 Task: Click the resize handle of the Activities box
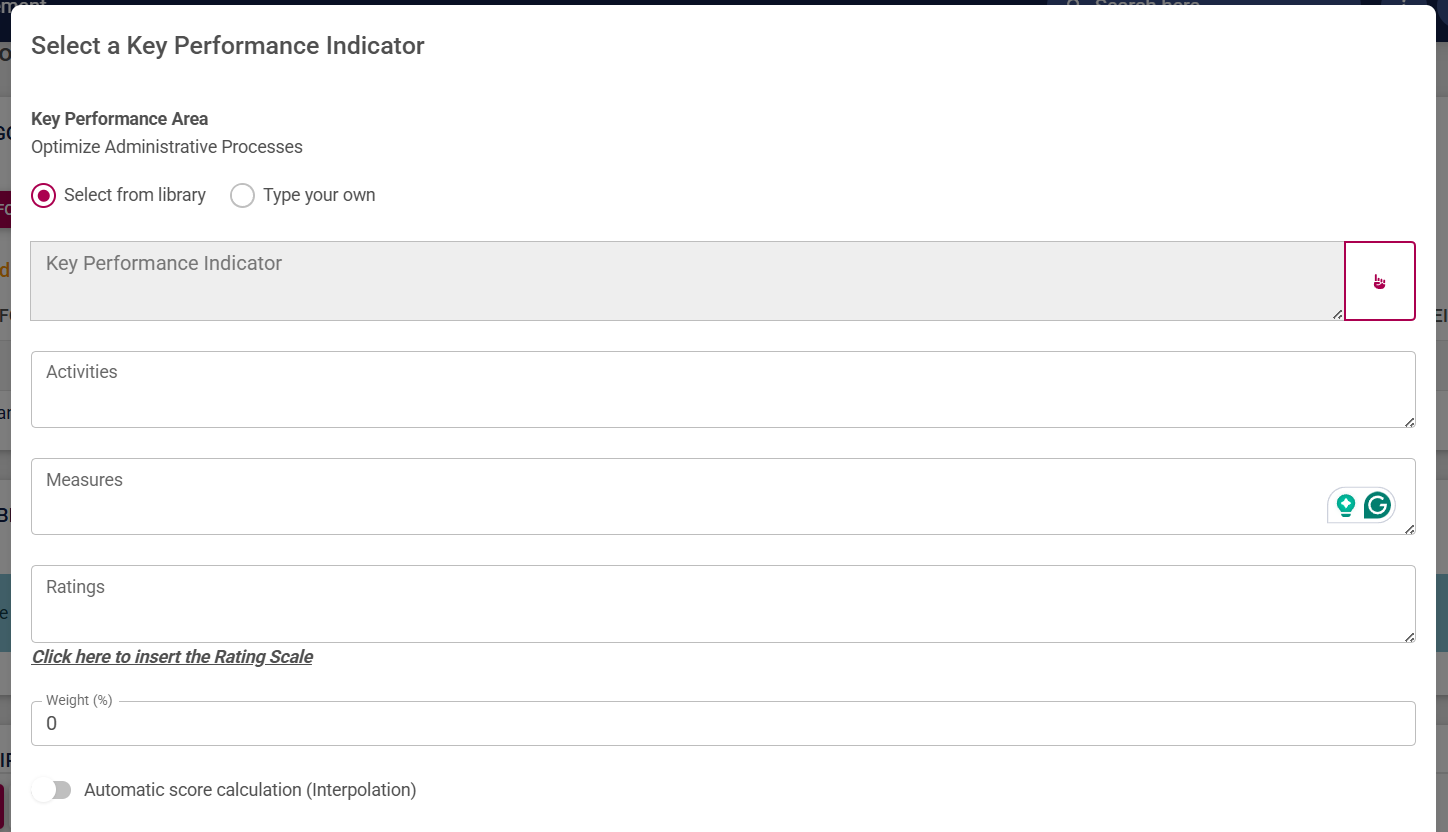[1410, 424]
